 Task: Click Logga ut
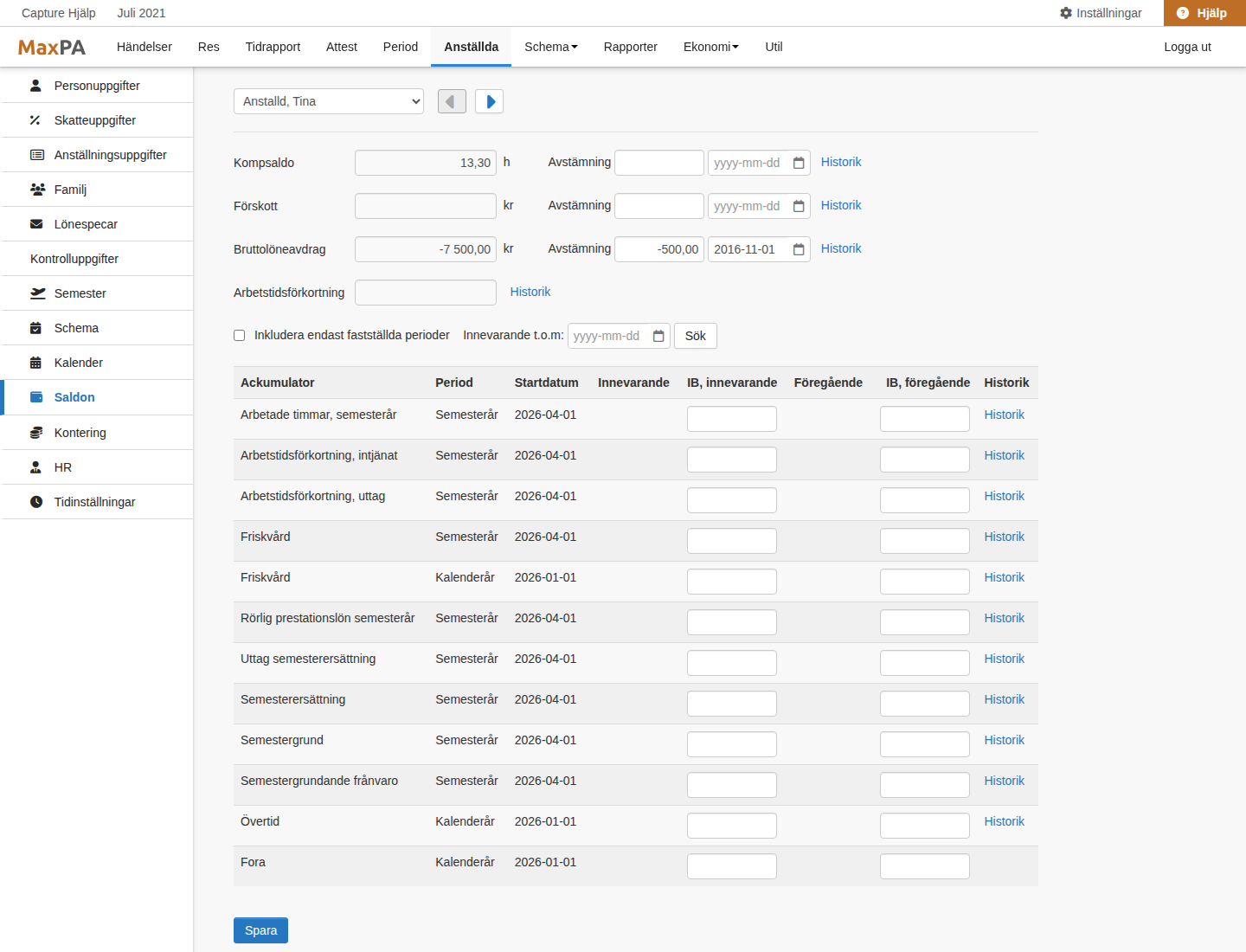pos(1187,47)
